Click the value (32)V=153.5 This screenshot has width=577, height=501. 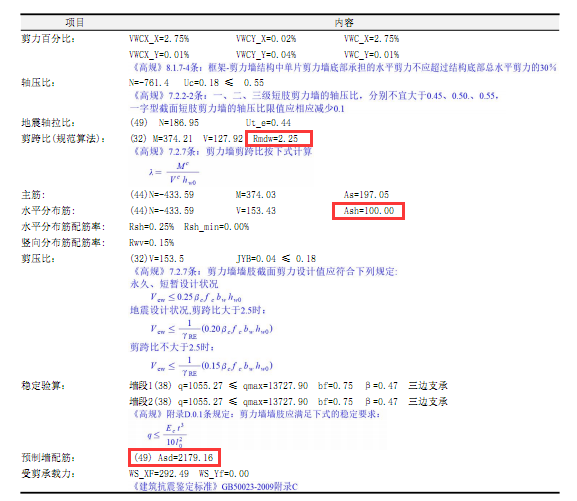[157, 259]
